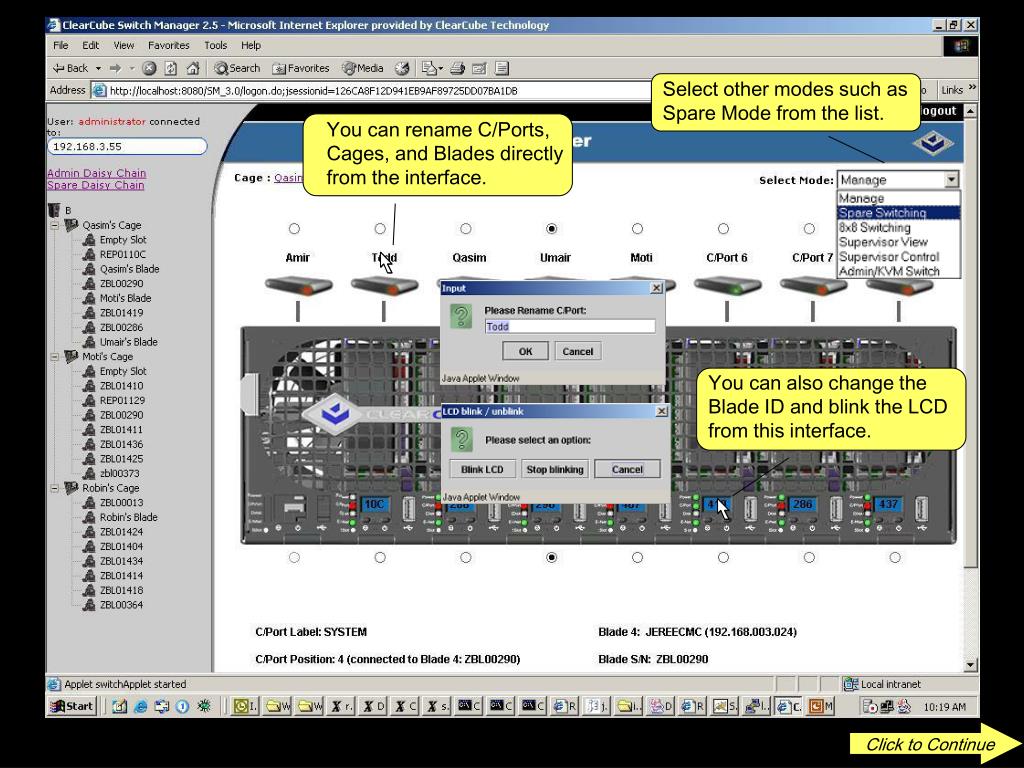Select the radio button above Amir
The height and width of the screenshot is (768, 1024).
(x=294, y=229)
